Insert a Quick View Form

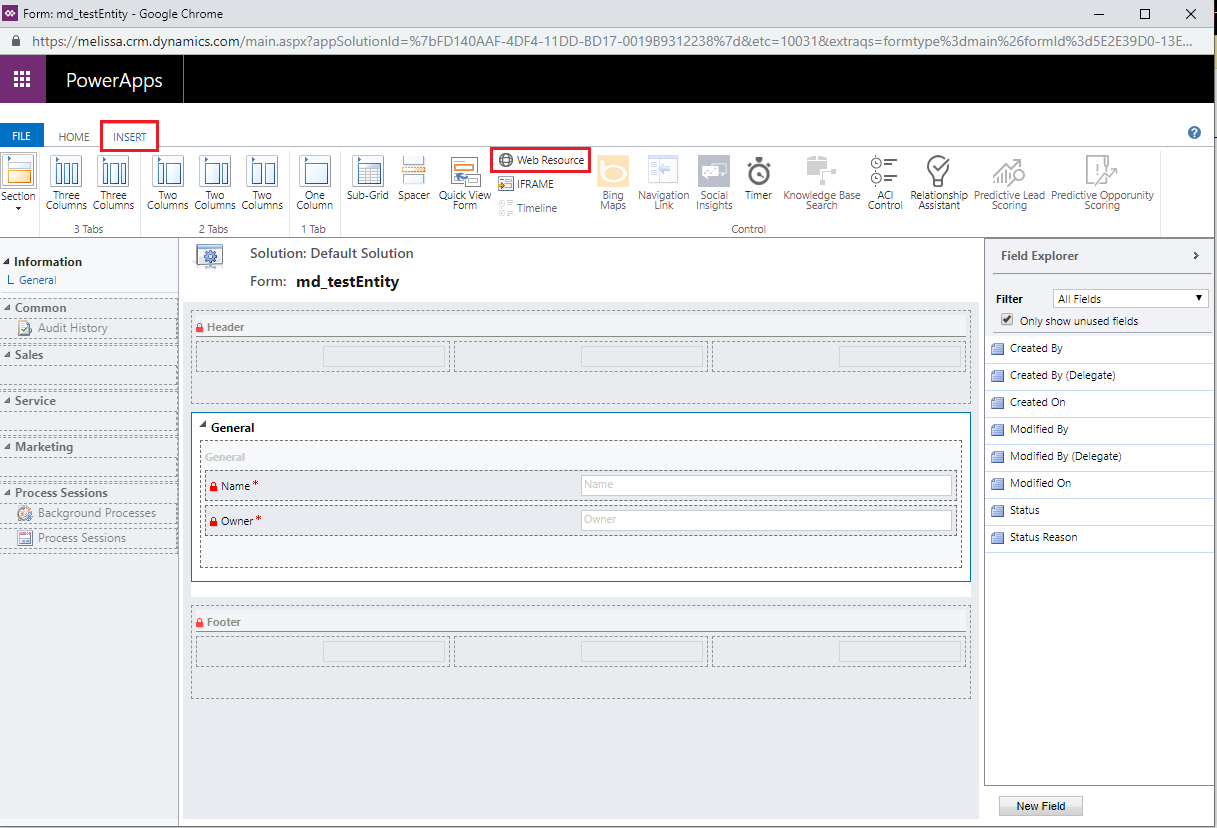coord(465,183)
